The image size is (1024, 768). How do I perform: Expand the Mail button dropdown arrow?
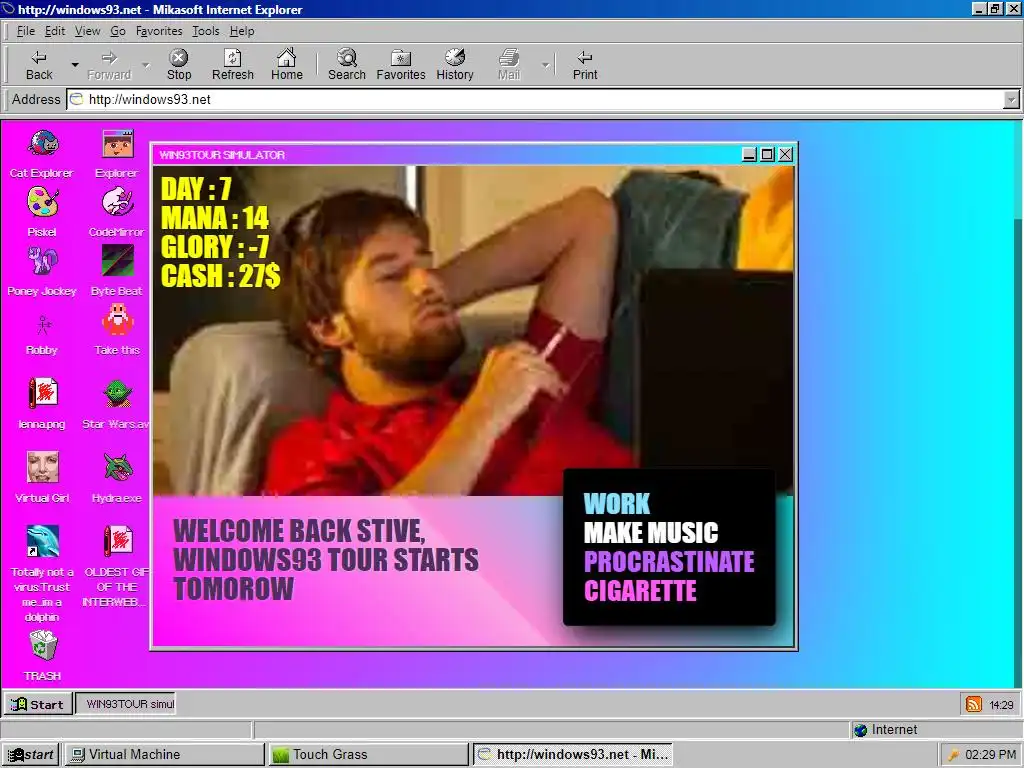[545, 65]
